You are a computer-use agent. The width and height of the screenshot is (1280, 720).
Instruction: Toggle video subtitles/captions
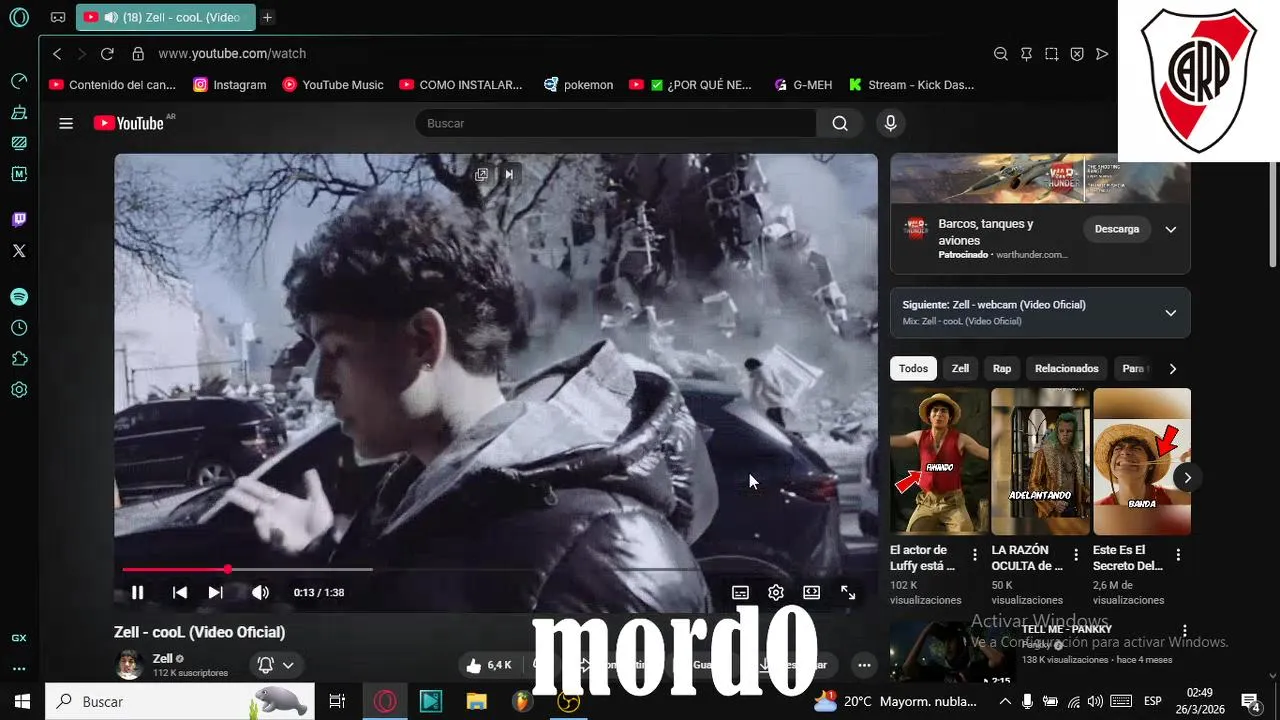(x=740, y=592)
